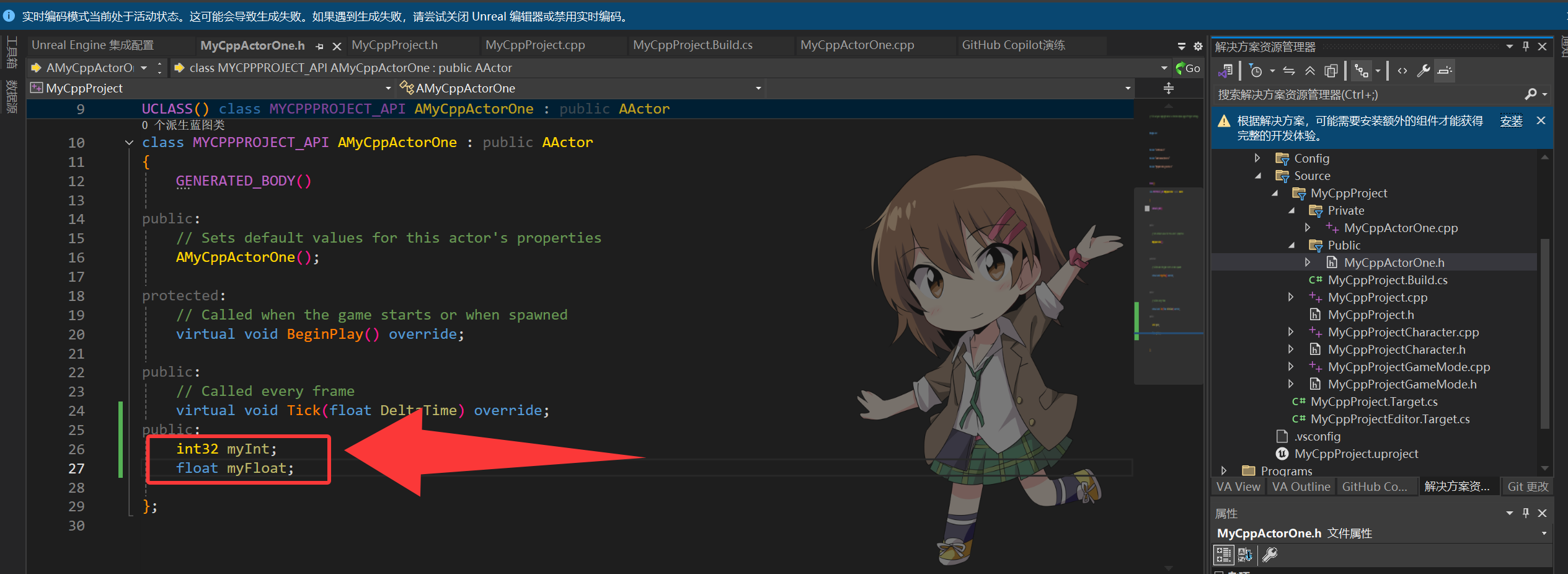
Task: Collapse the class block at line 10
Action: [x=129, y=143]
